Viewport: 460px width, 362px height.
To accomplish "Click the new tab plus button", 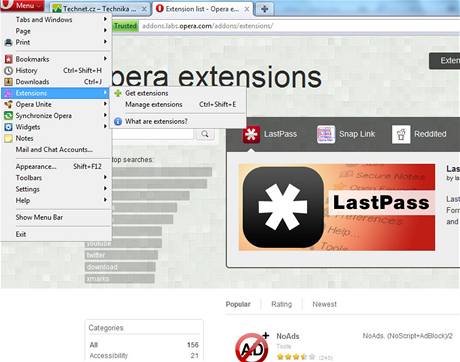I will [x=265, y=8].
